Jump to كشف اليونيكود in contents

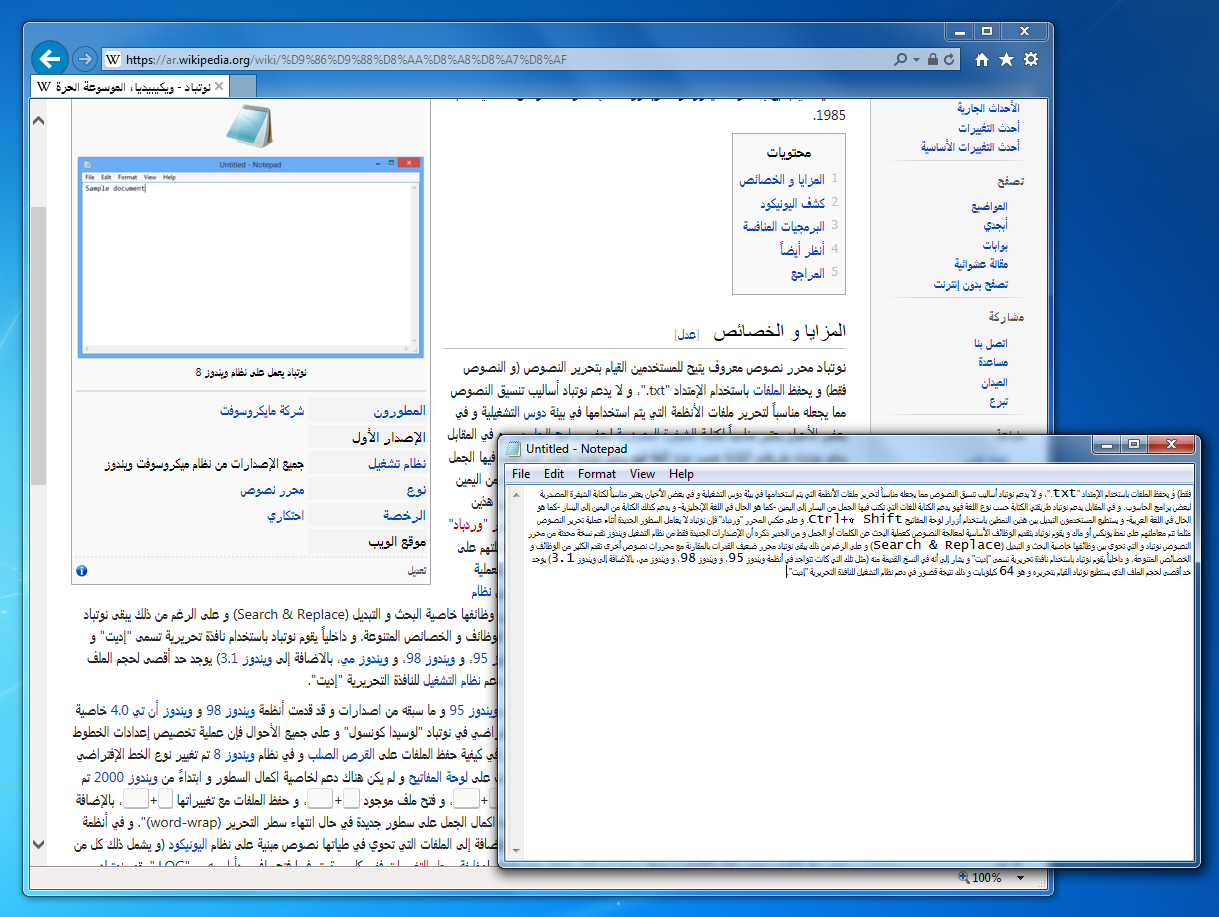pyautogui.click(x=792, y=203)
